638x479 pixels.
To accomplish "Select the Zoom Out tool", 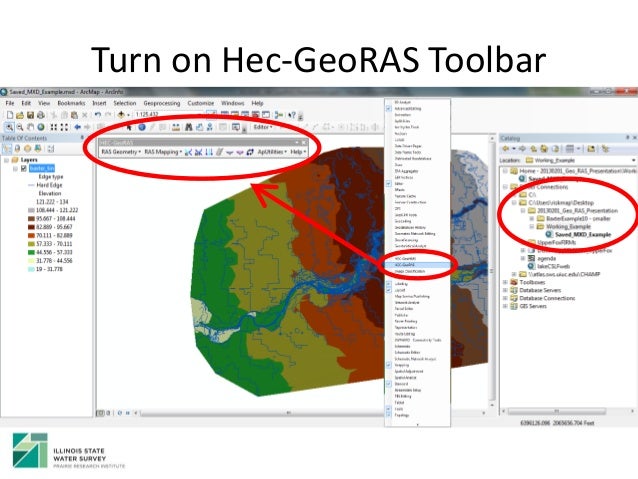I will click(20, 127).
